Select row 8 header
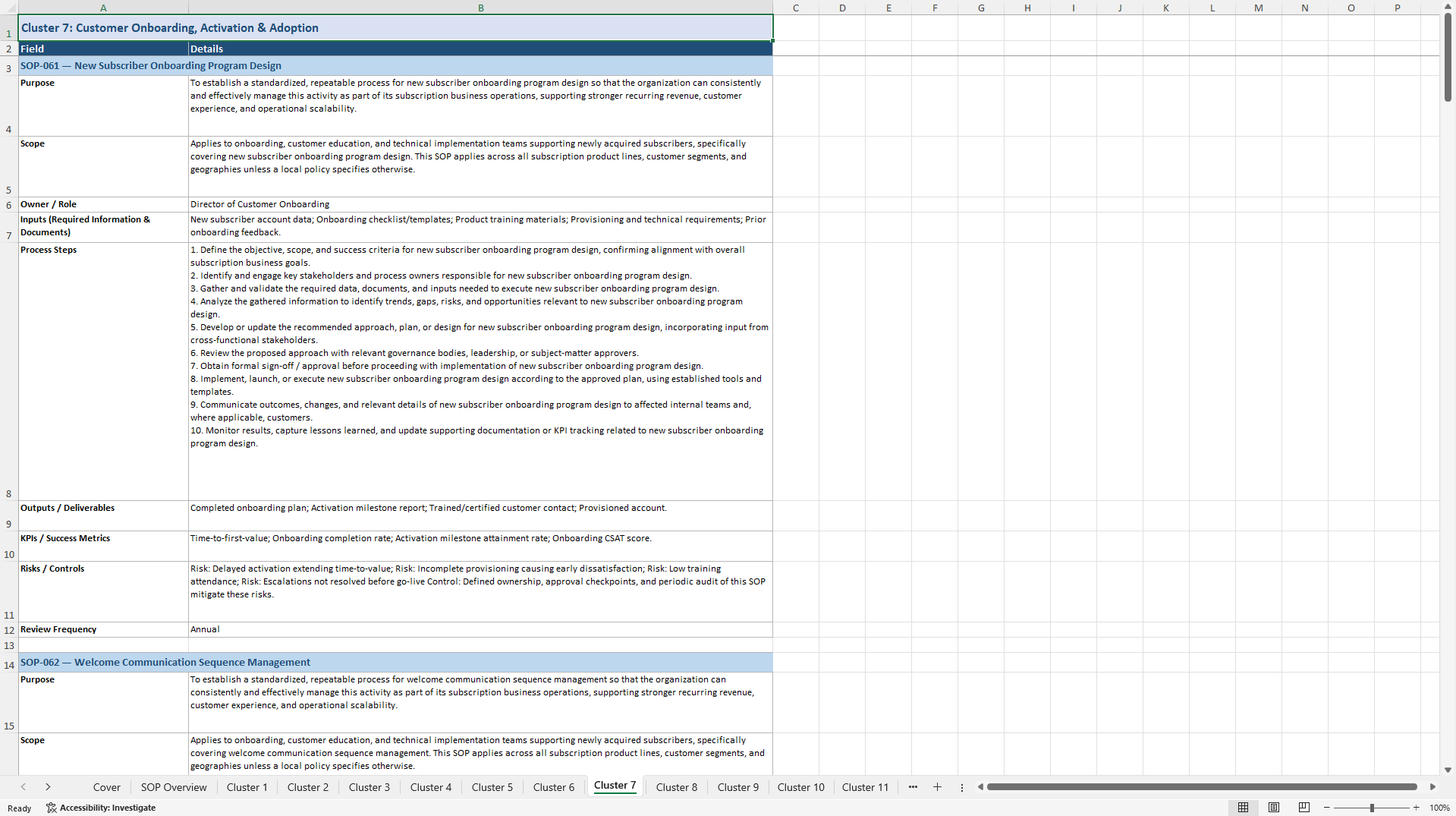Image resolution: width=1456 pixels, height=816 pixels. [x=9, y=371]
